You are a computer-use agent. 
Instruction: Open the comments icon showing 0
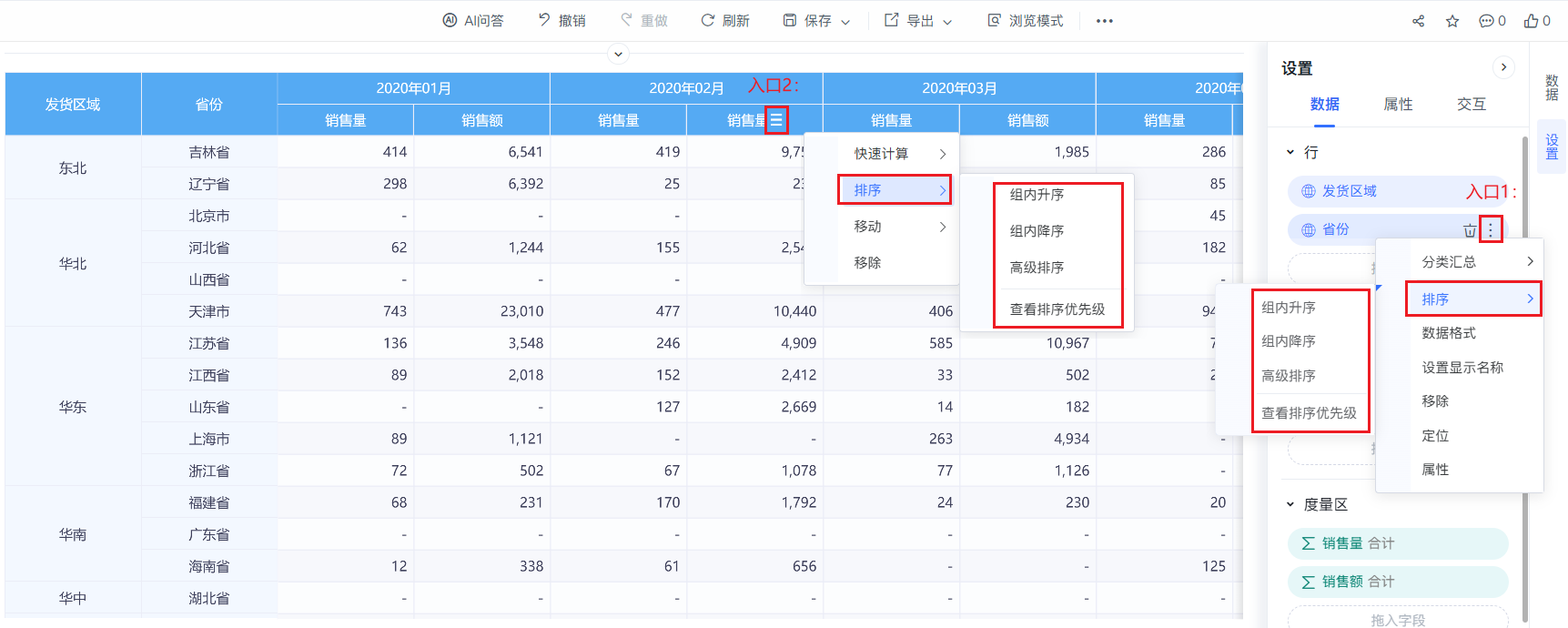pyautogui.click(x=1492, y=20)
